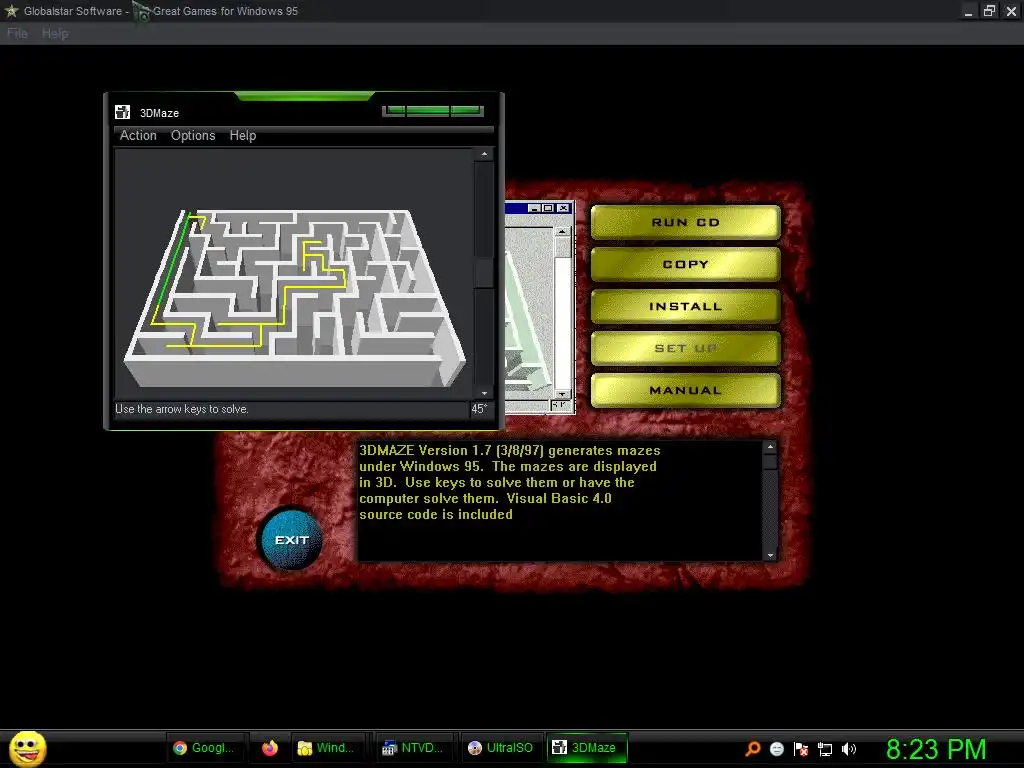Viewport: 1024px width, 768px height.
Task: Switch to the UltraISO taskbar item
Action: (x=501, y=748)
